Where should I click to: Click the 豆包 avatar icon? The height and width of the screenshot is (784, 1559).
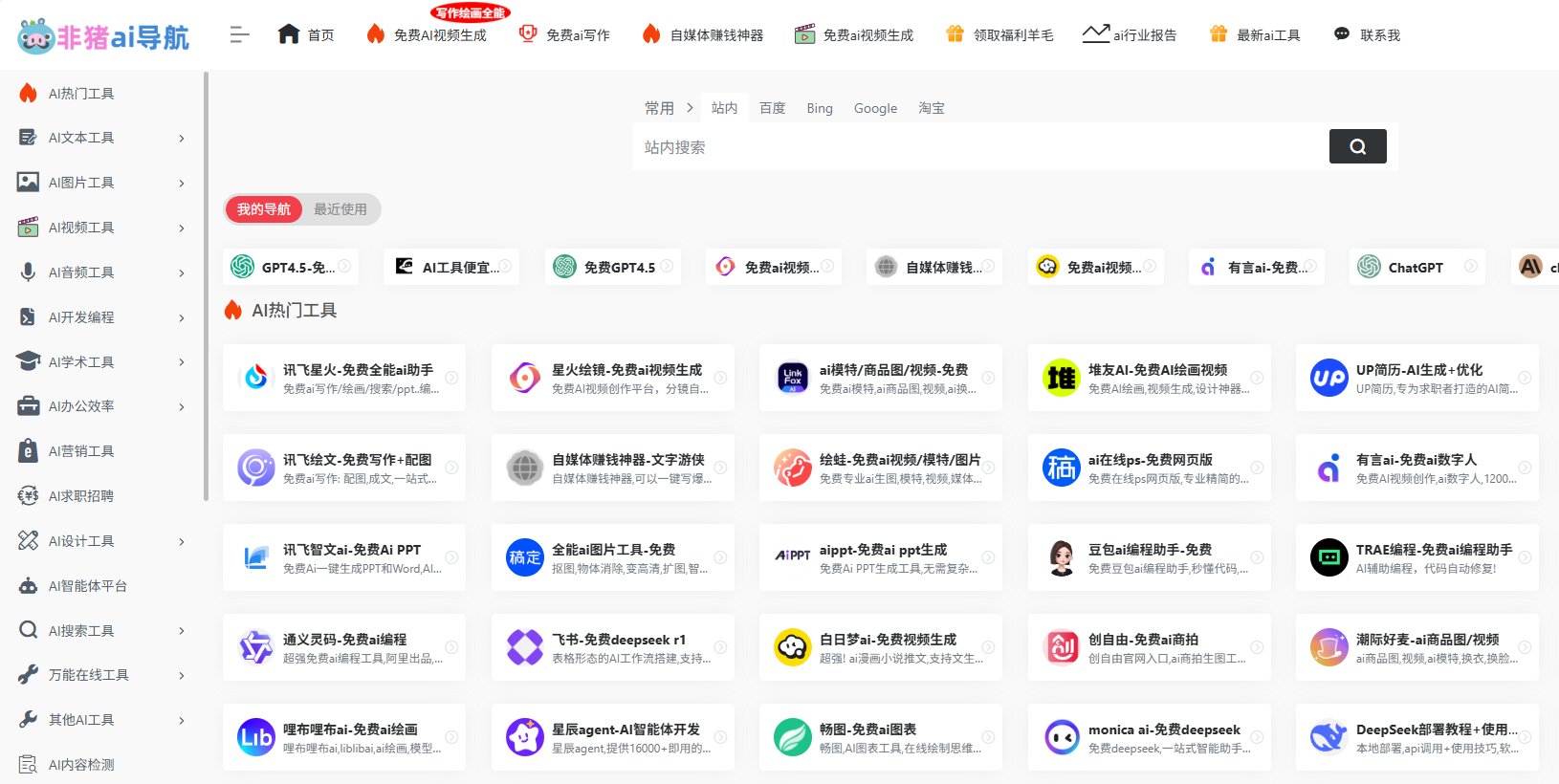click(1062, 557)
